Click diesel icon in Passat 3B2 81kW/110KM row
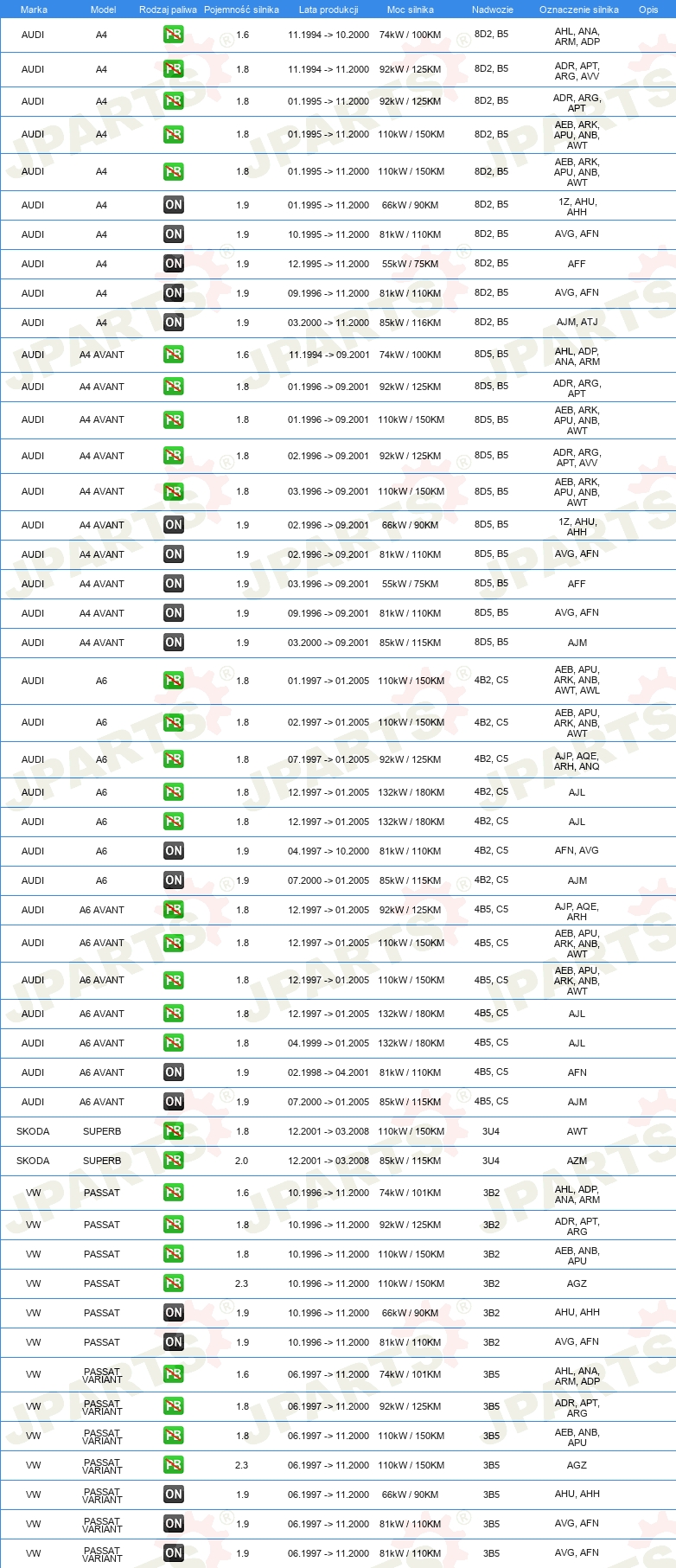This screenshot has height=1568, width=676. point(174,1342)
